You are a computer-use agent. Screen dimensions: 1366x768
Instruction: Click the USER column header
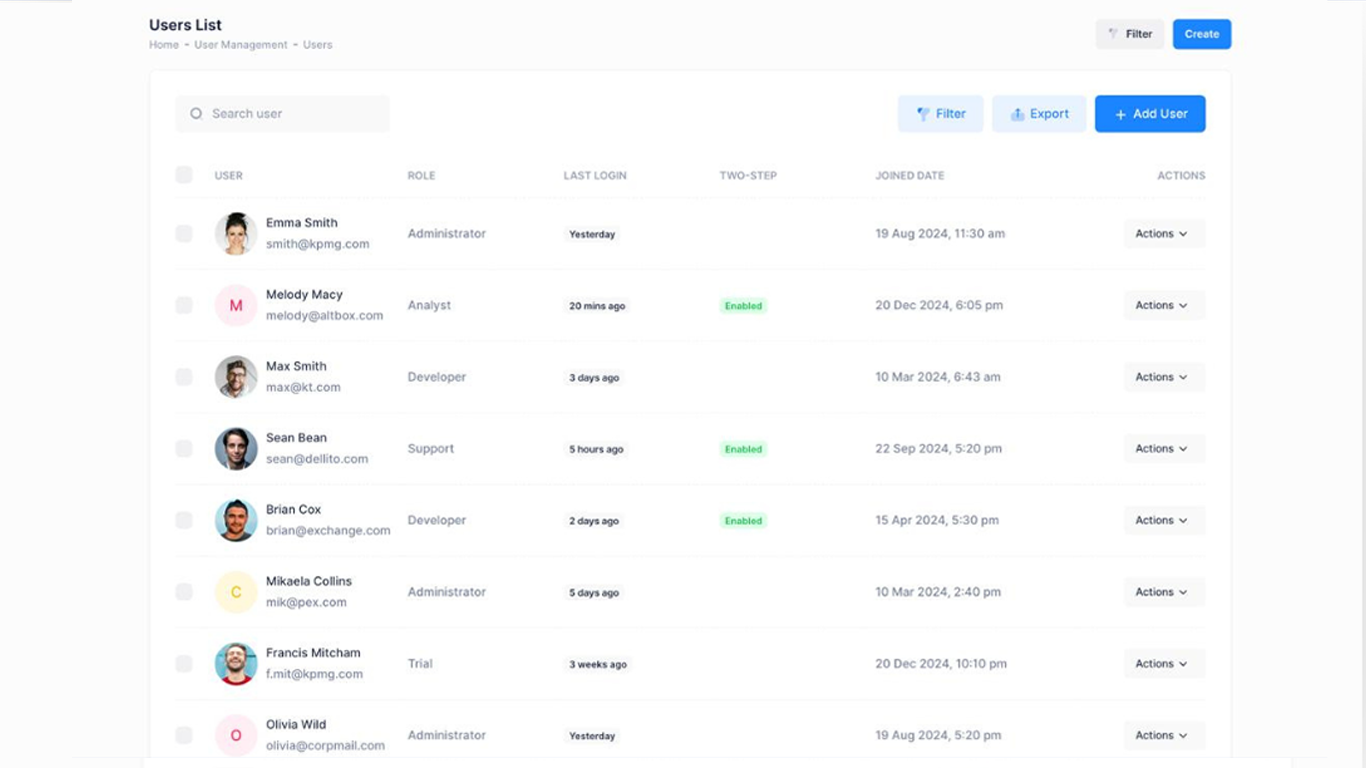click(229, 175)
